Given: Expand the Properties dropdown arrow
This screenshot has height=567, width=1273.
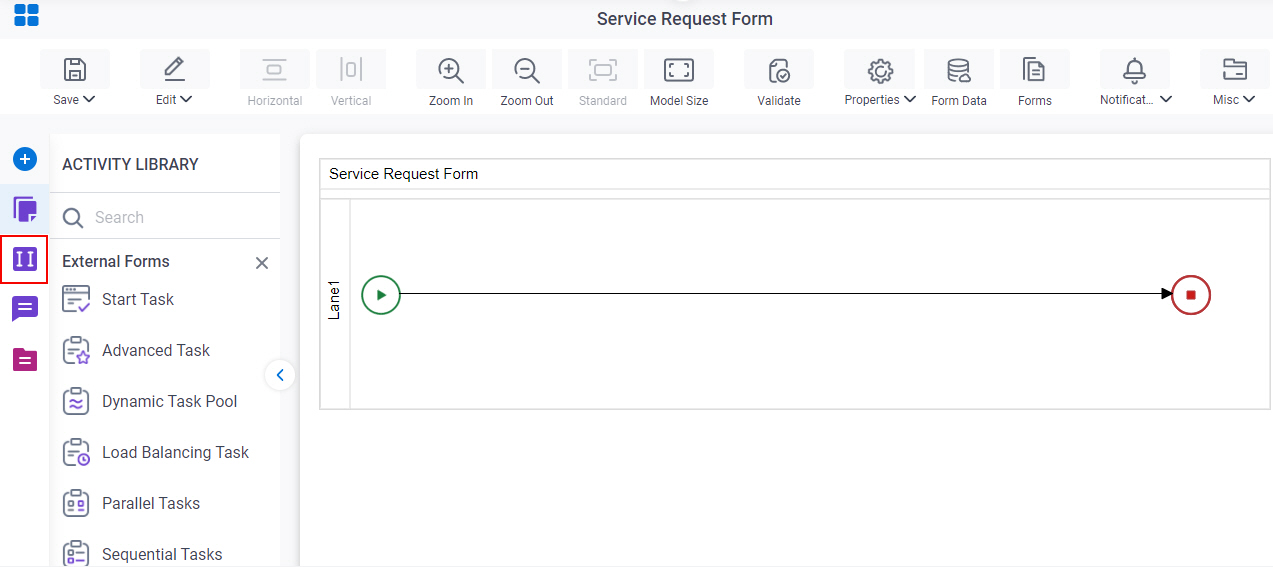Looking at the screenshot, I should tap(909, 99).
